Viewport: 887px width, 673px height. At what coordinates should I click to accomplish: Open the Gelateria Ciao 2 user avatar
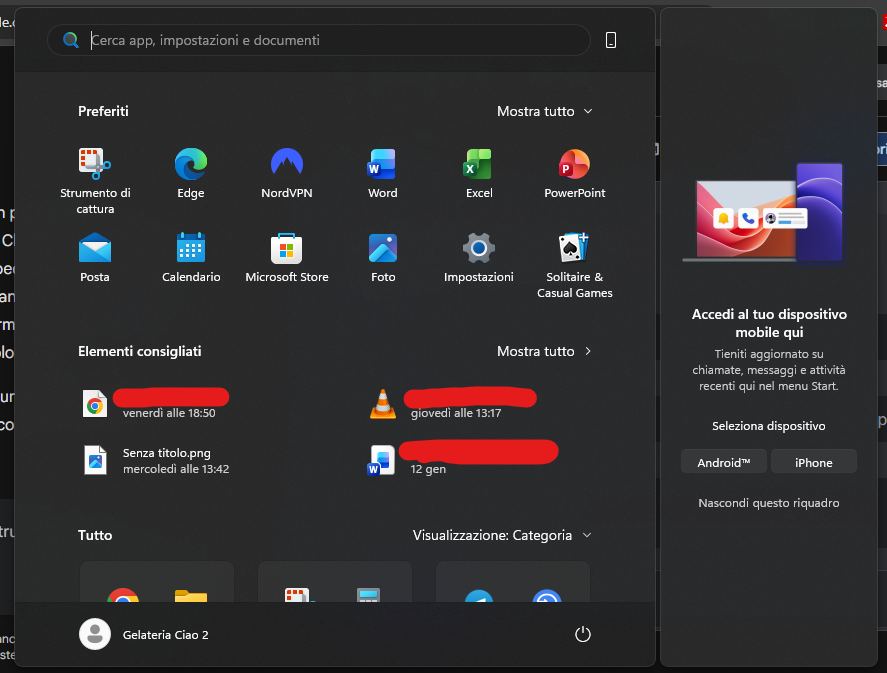(x=94, y=634)
